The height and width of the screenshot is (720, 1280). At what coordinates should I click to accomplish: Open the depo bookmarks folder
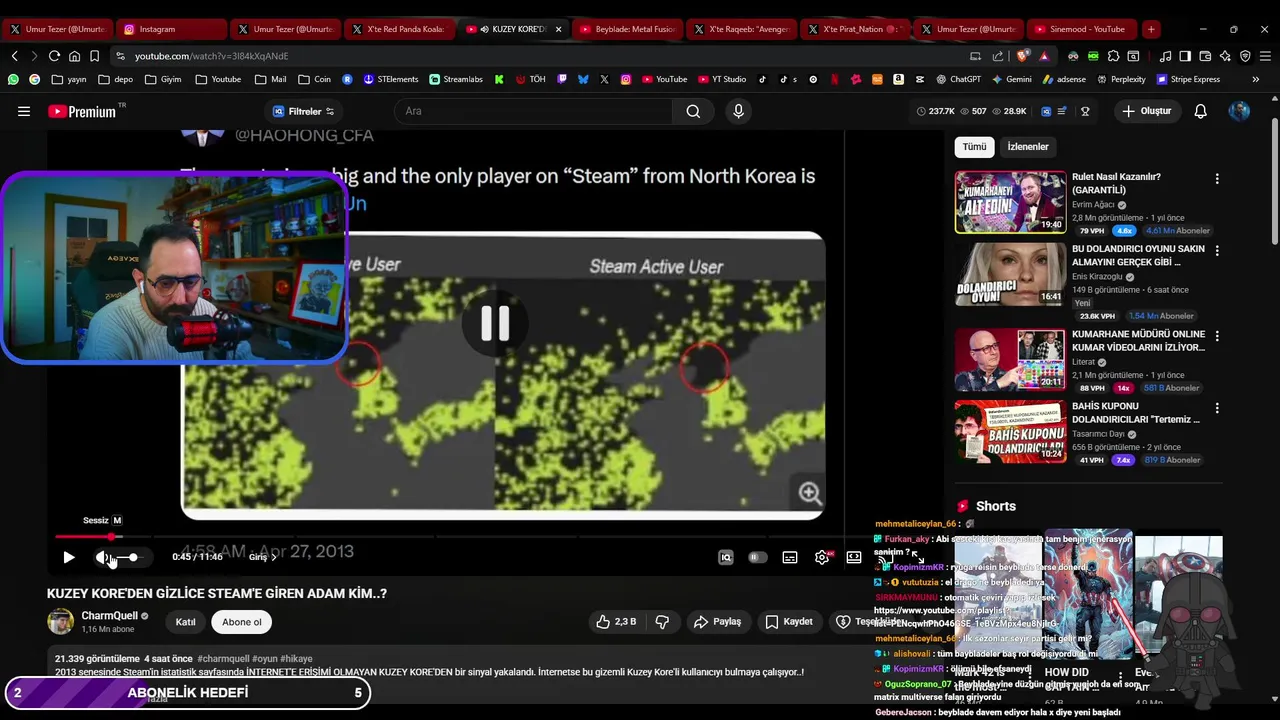pyautogui.click(x=115, y=79)
